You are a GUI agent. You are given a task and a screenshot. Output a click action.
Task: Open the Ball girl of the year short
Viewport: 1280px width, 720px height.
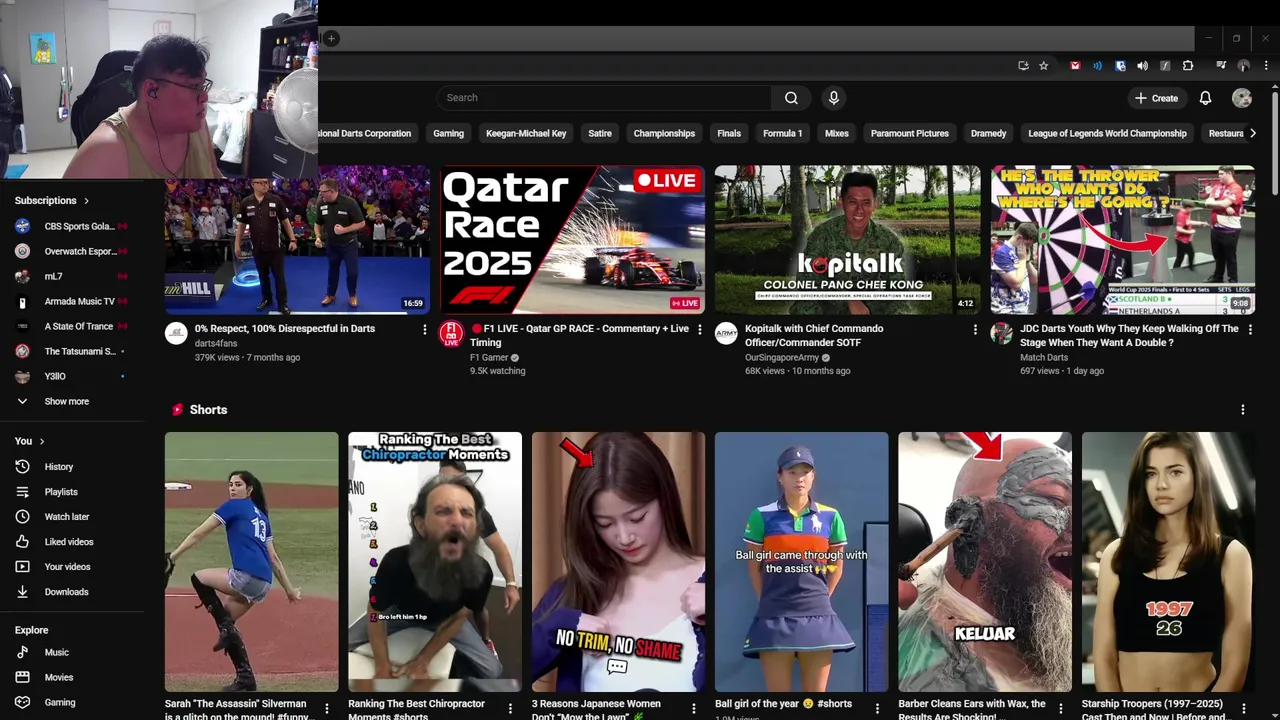coord(801,562)
